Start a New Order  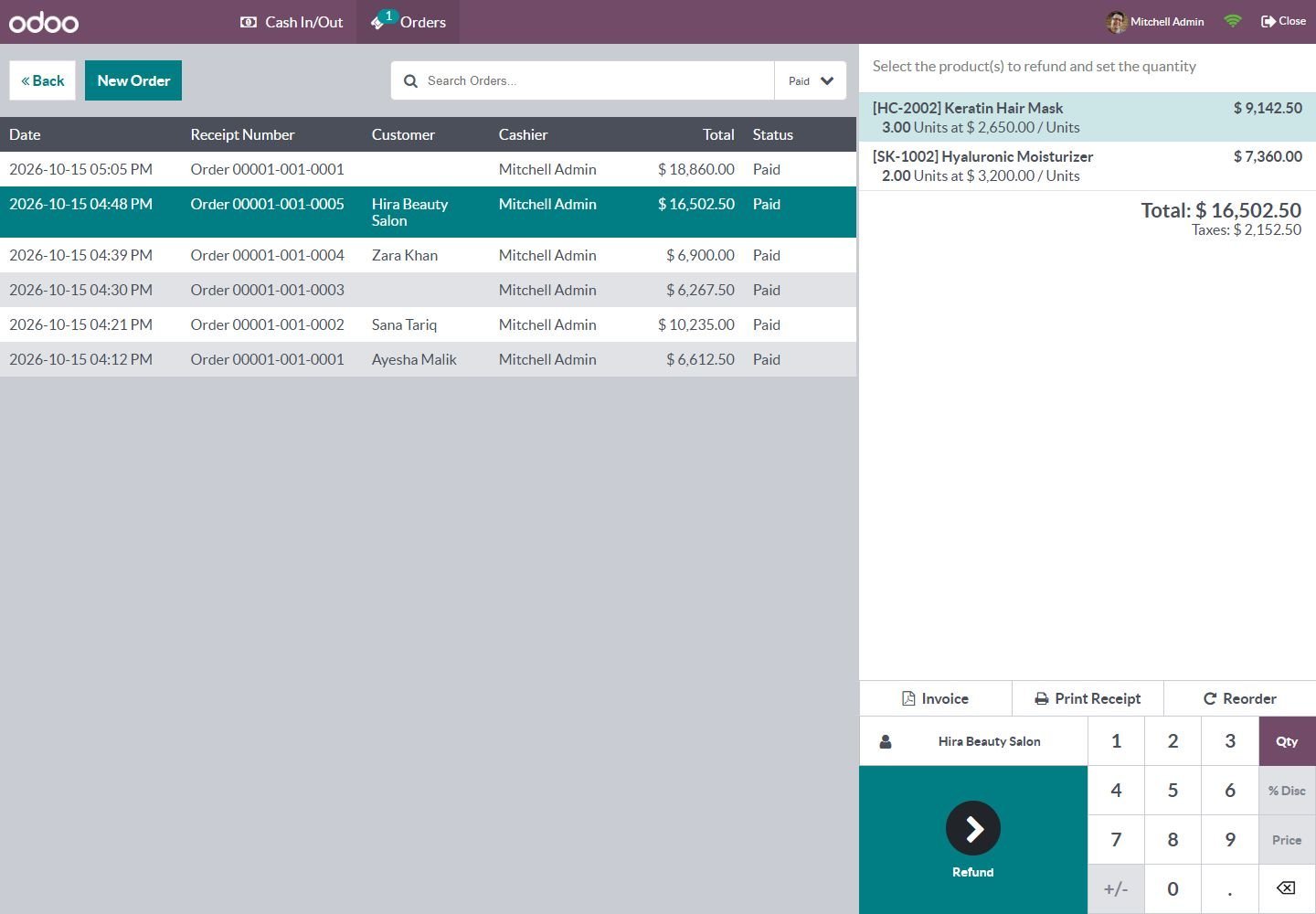pos(133,80)
